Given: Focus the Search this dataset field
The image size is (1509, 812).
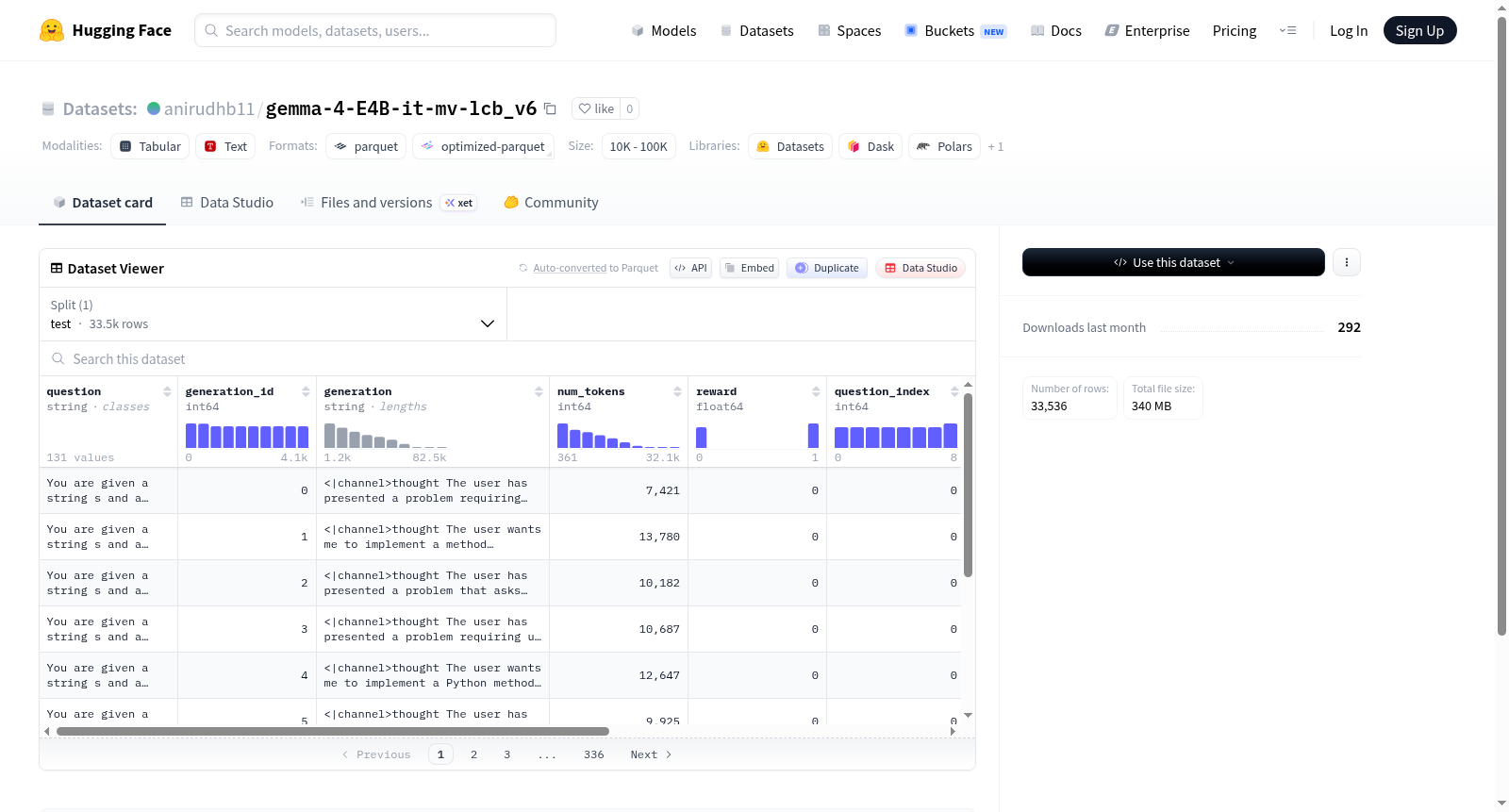Looking at the screenshot, I should (507, 358).
